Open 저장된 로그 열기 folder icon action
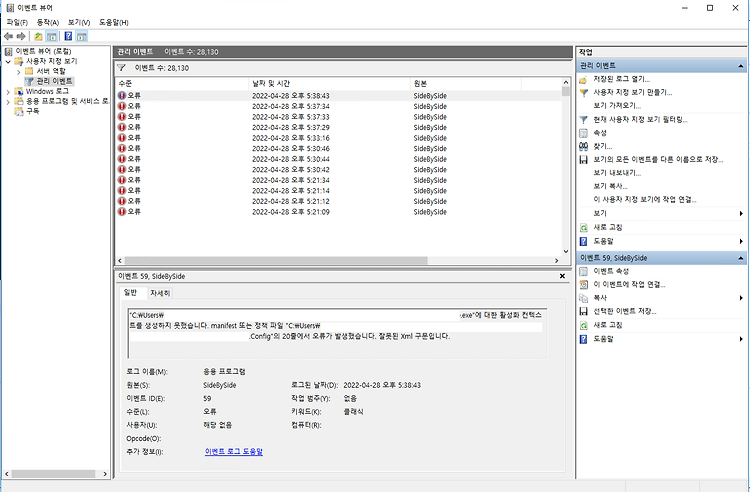 pyautogui.click(x=583, y=79)
